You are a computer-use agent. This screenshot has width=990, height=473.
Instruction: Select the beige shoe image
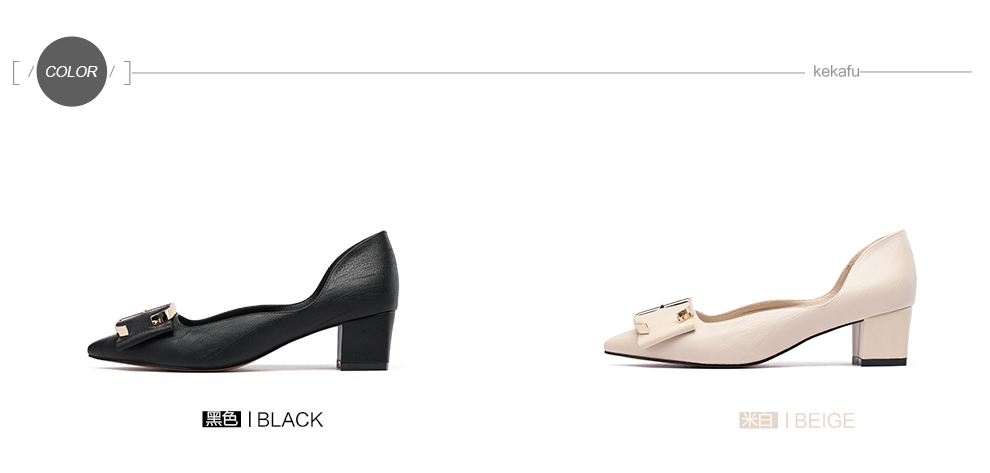pos(760,298)
